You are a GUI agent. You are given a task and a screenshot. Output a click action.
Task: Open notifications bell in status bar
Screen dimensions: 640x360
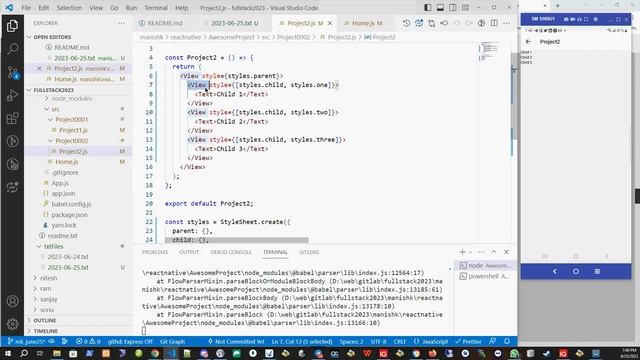pos(507,341)
